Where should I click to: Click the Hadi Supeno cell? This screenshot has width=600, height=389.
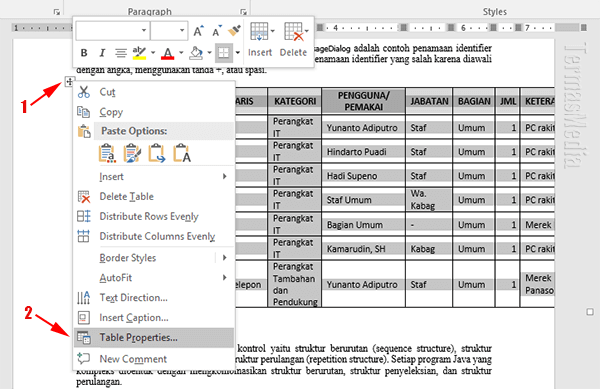coord(364,176)
